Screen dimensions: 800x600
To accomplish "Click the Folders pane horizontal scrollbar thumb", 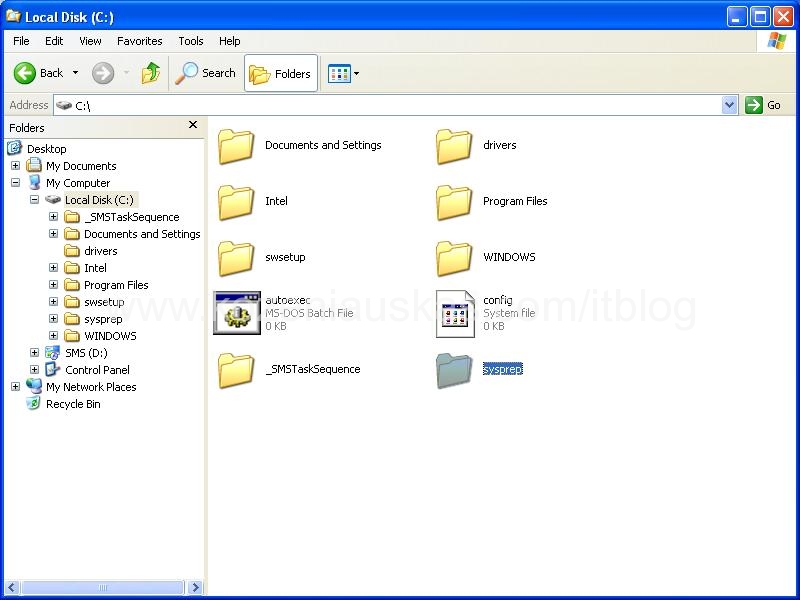I will [102, 587].
